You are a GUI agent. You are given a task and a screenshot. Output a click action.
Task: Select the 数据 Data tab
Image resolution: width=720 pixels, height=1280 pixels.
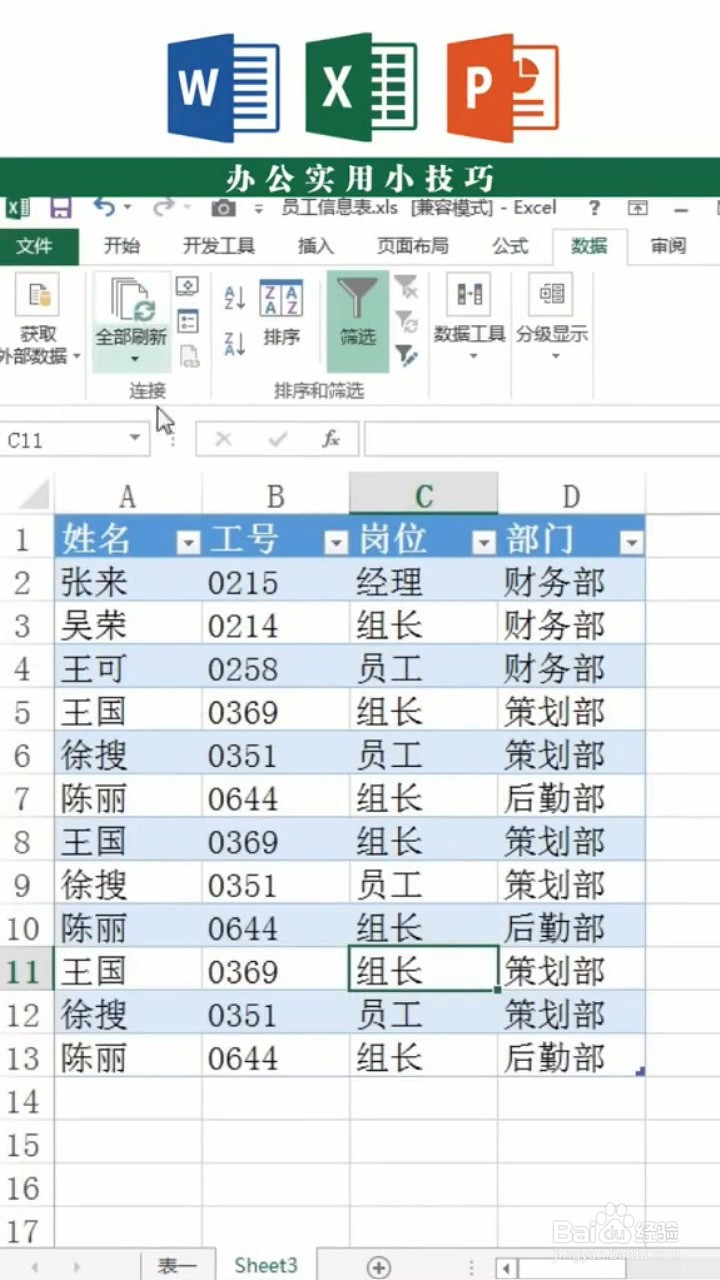coord(590,246)
